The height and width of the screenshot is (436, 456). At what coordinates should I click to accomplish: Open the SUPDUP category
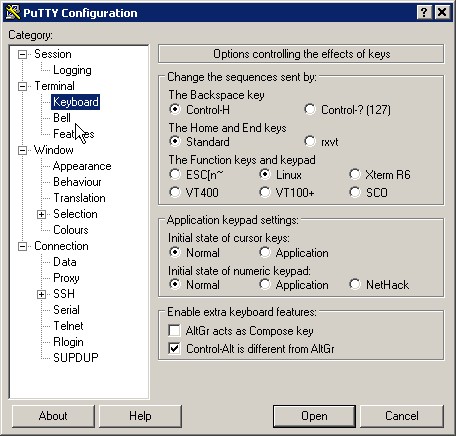point(76,358)
